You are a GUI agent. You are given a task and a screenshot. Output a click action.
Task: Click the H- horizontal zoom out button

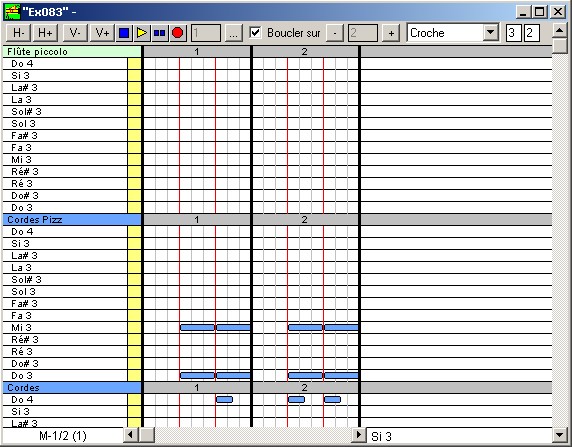pyautogui.click(x=19, y=33)
